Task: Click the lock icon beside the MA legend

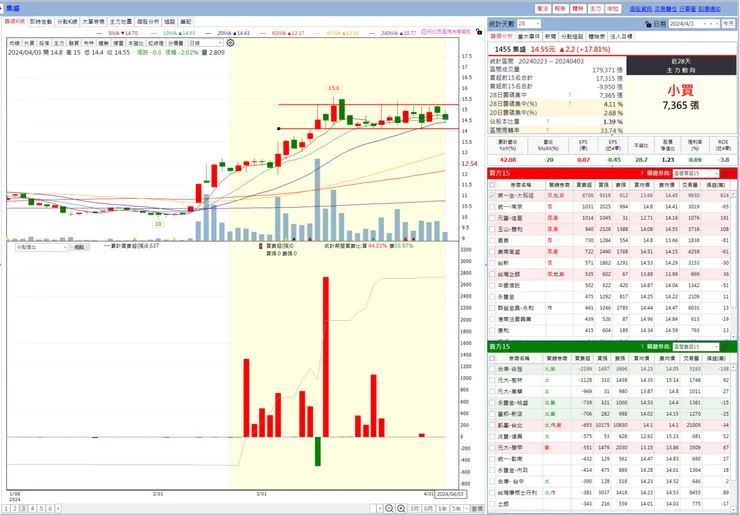Action: [479, 32]
